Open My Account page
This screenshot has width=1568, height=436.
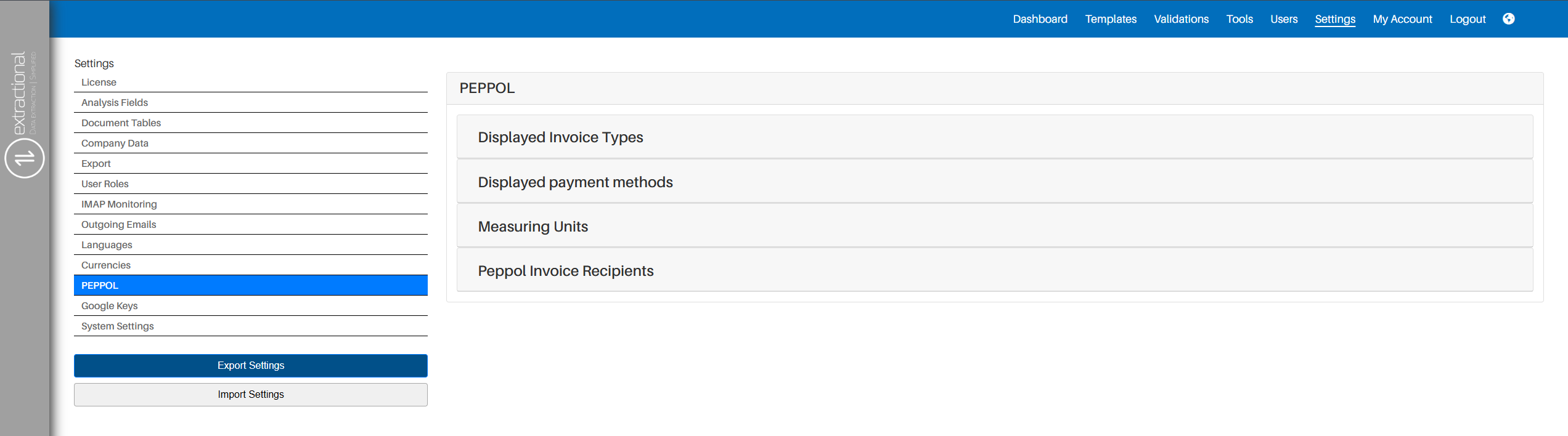(1402, 19)
